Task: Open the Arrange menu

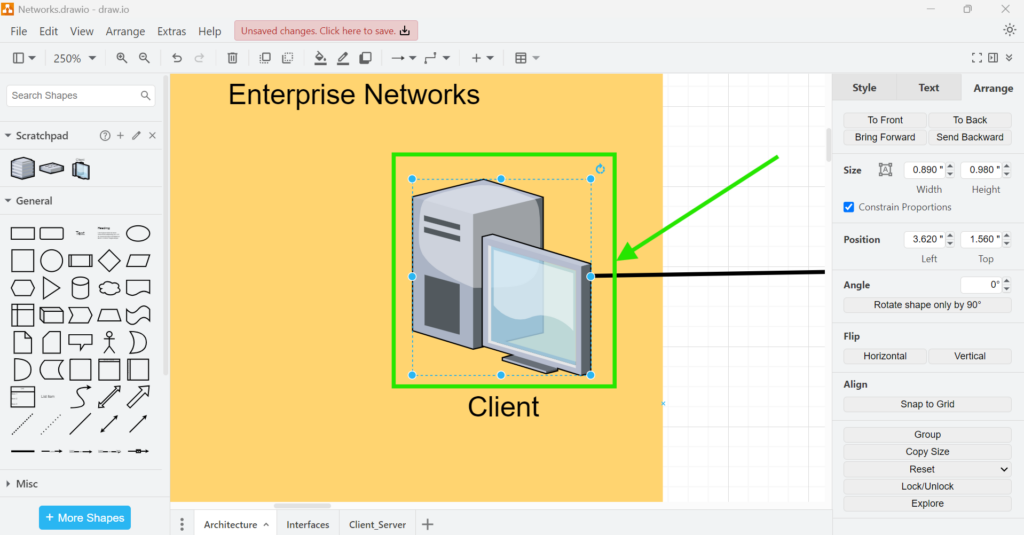Action: (x=125, y=31)
